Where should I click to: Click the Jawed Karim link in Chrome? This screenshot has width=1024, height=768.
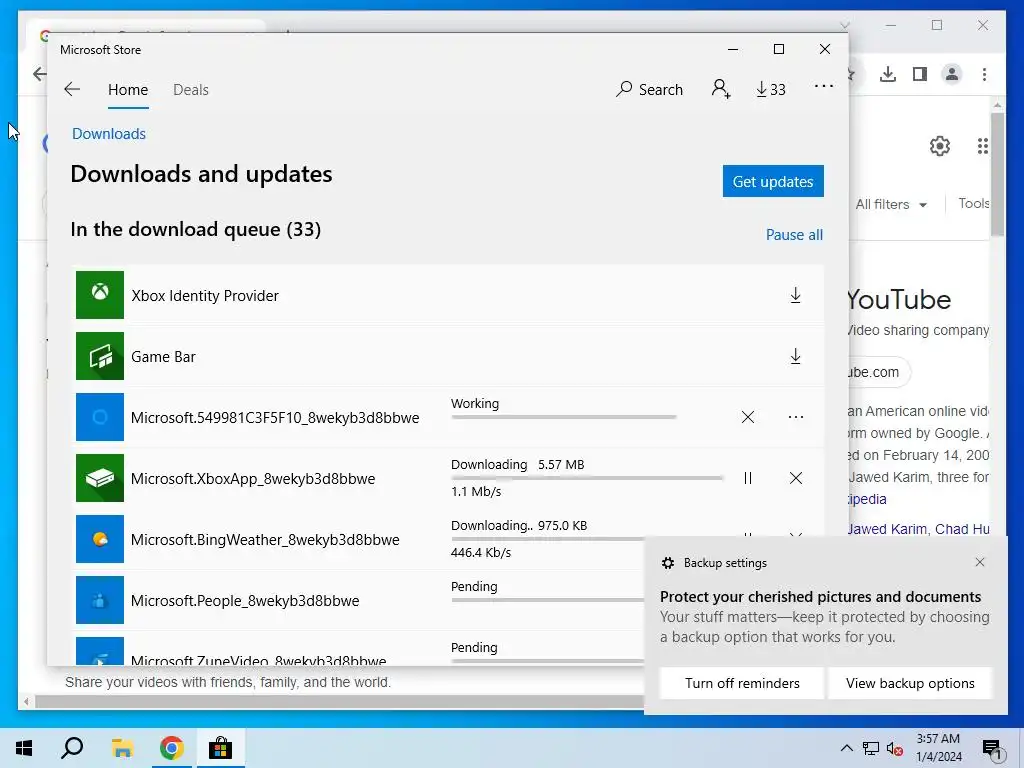click(887, 529)
